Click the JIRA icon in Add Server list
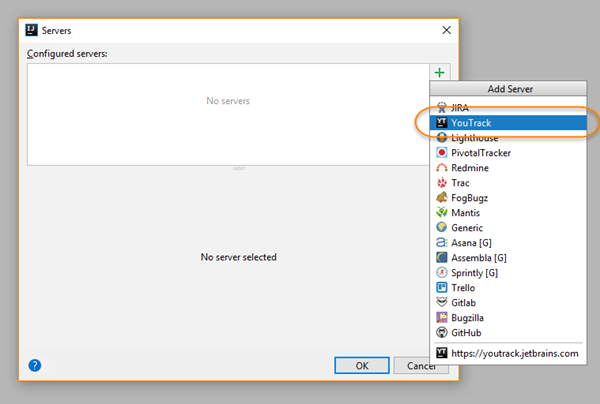This screenshot has height=404, width=600. (x=442, y=108)
